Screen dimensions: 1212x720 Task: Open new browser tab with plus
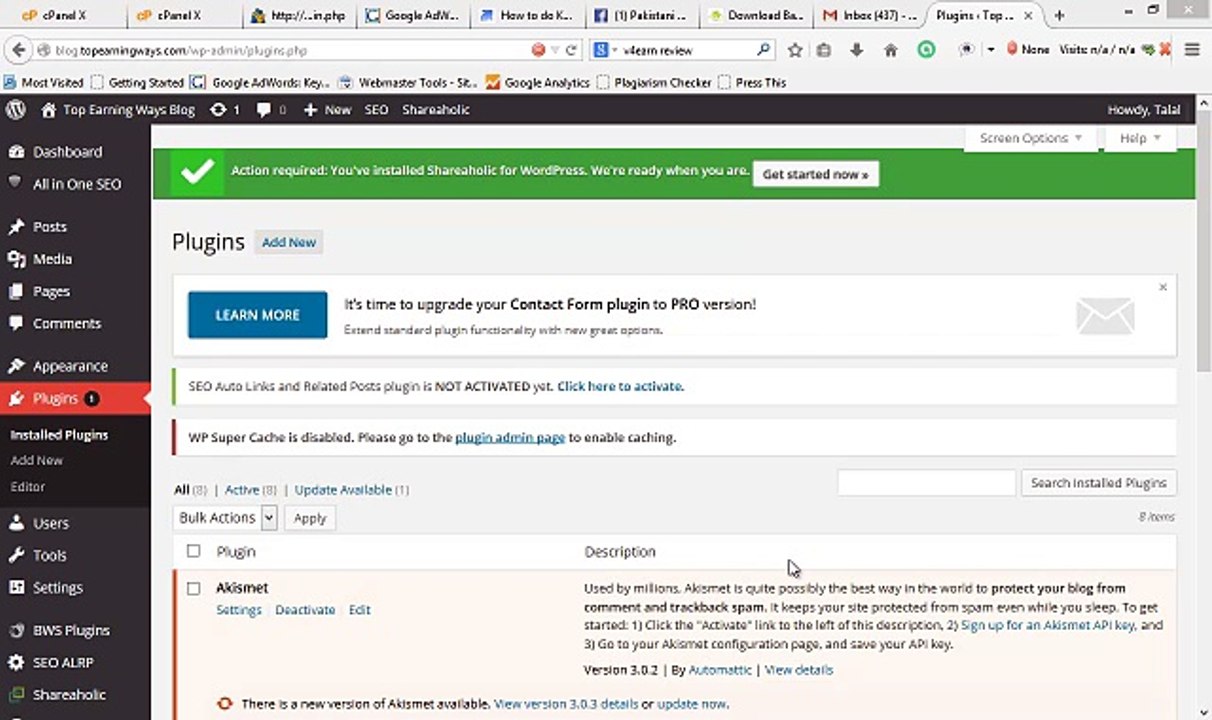click(x=1059, y=15)
